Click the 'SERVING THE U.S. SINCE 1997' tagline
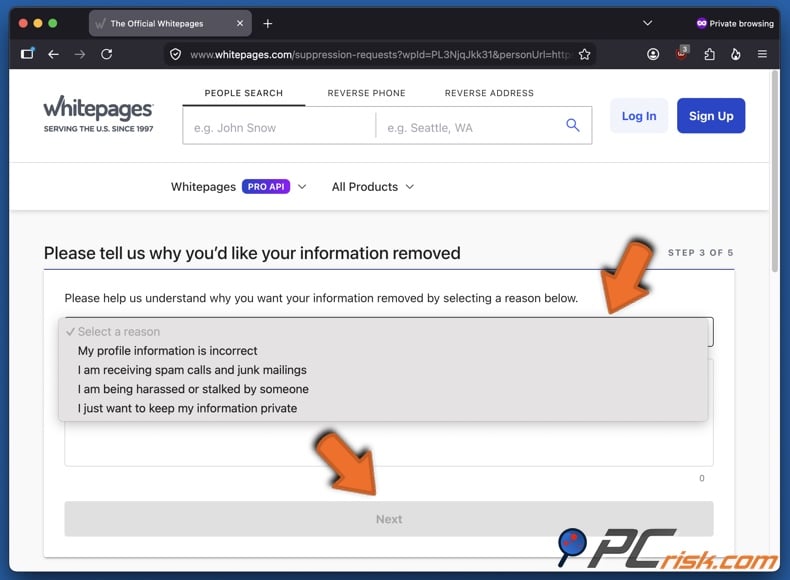Viewport: 790px width, 580px height. tap(98, 128)
